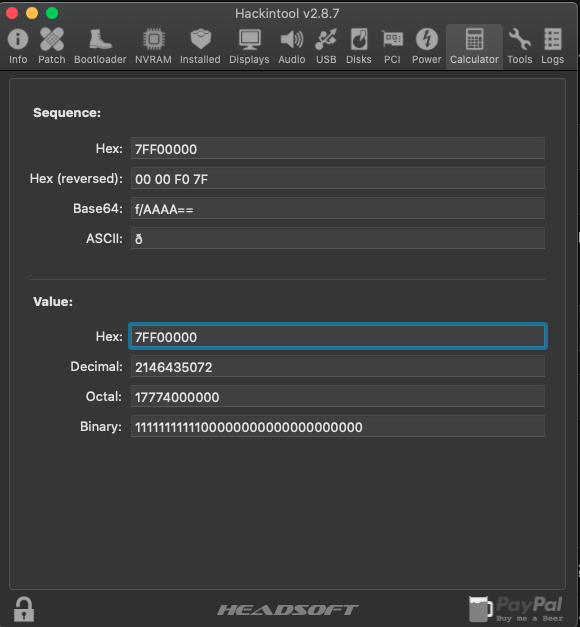Open the Power section
Viewport: 580px width, 627px height.
(426, 46)
